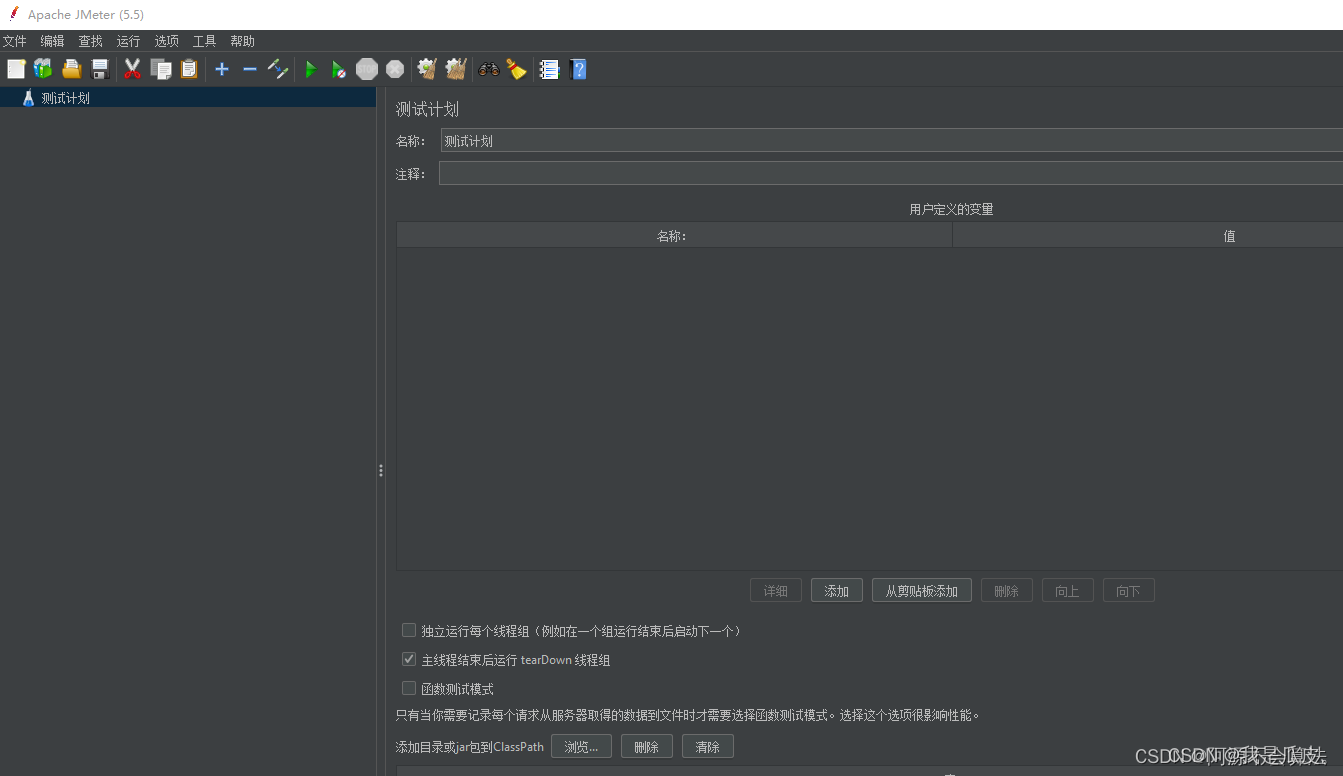Click the 浏览... button
The image size is (1343, 776).
tap(581, 746)
